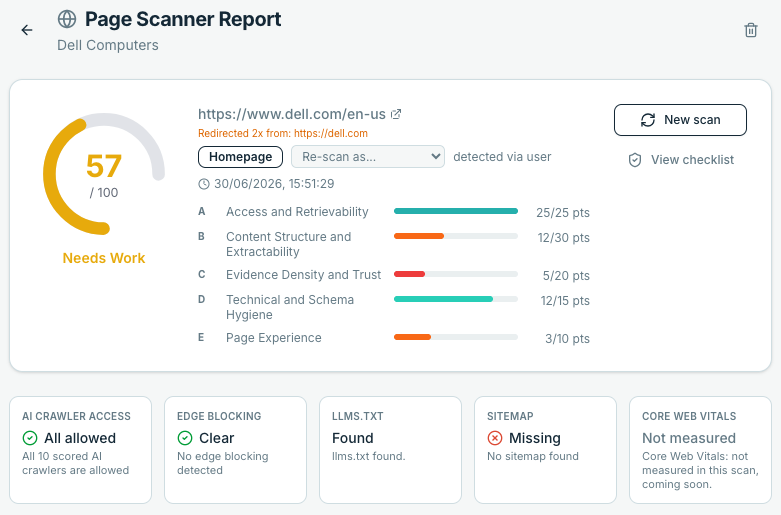Click the 12/30 pts score value
Viewport: 781px width, 515px height.
(563, 238)
